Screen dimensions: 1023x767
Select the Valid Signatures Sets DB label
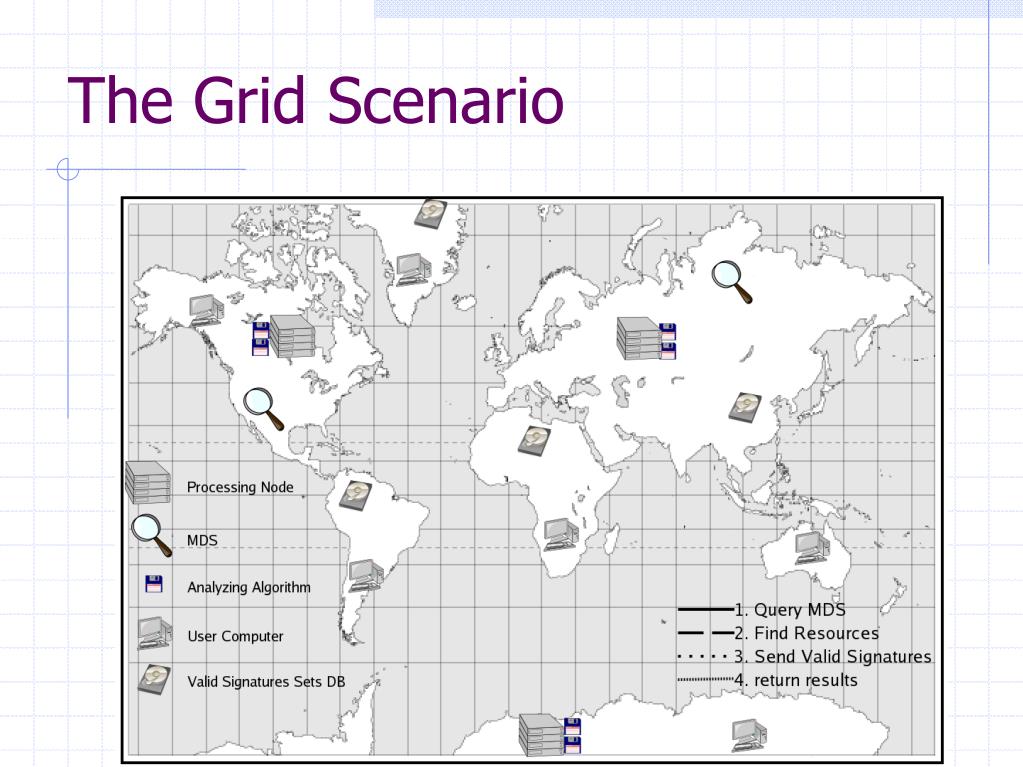click(266, 682)
